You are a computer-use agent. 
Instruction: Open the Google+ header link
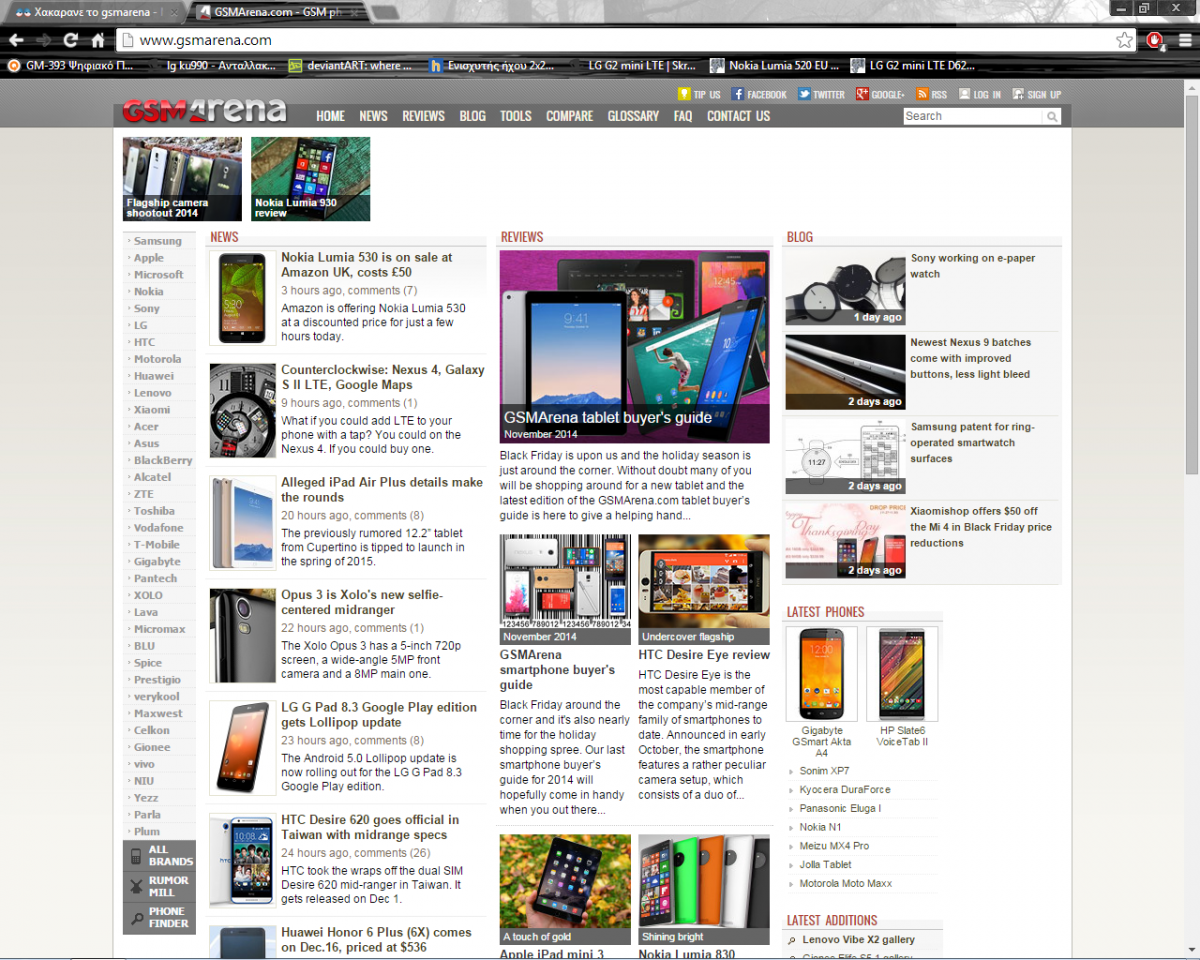(x=880, y=94)
